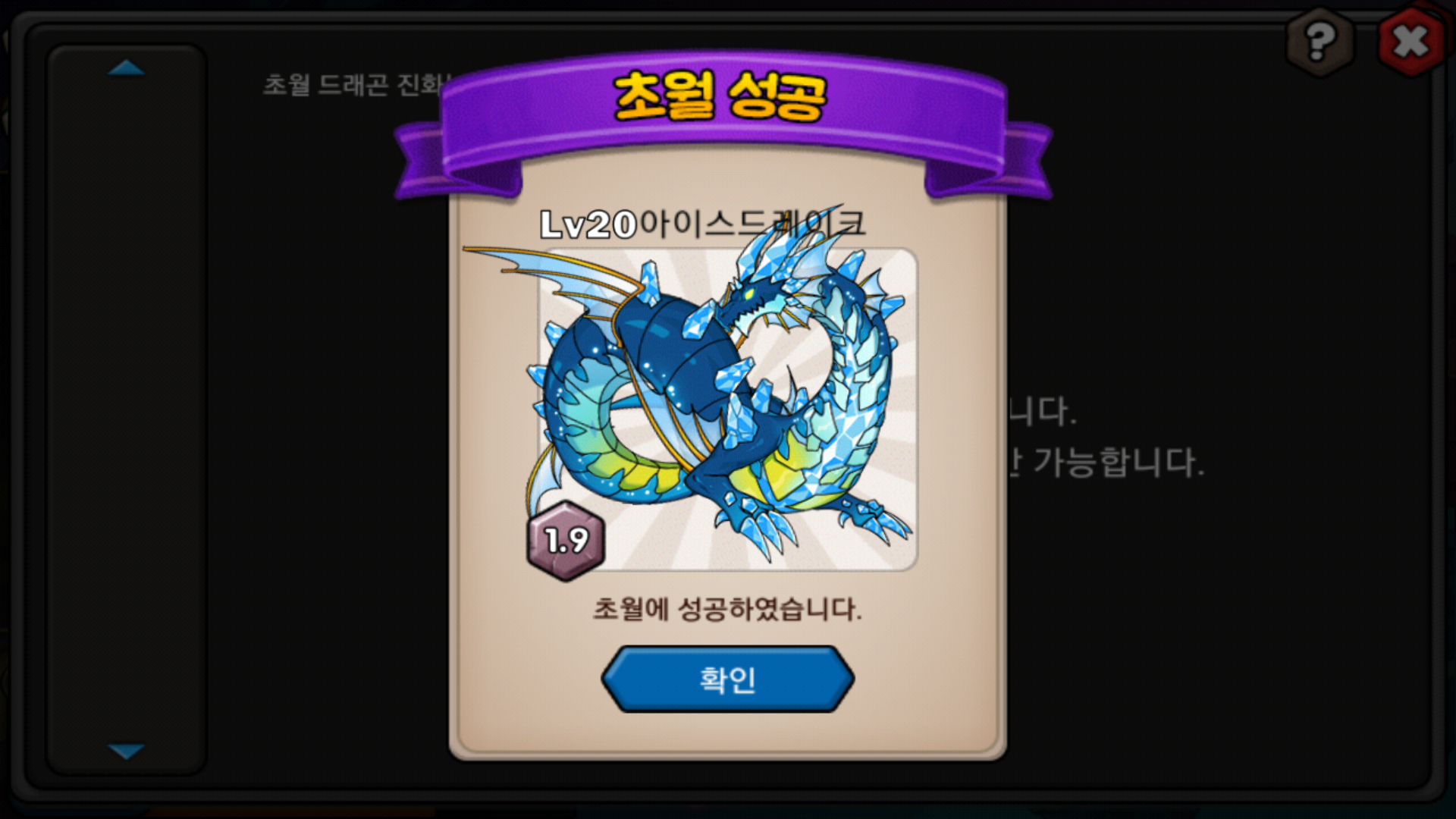Tap the dragon's glowing yellow eye
The width and height of the screenshot is (1456, 819).
click(749, 294)
